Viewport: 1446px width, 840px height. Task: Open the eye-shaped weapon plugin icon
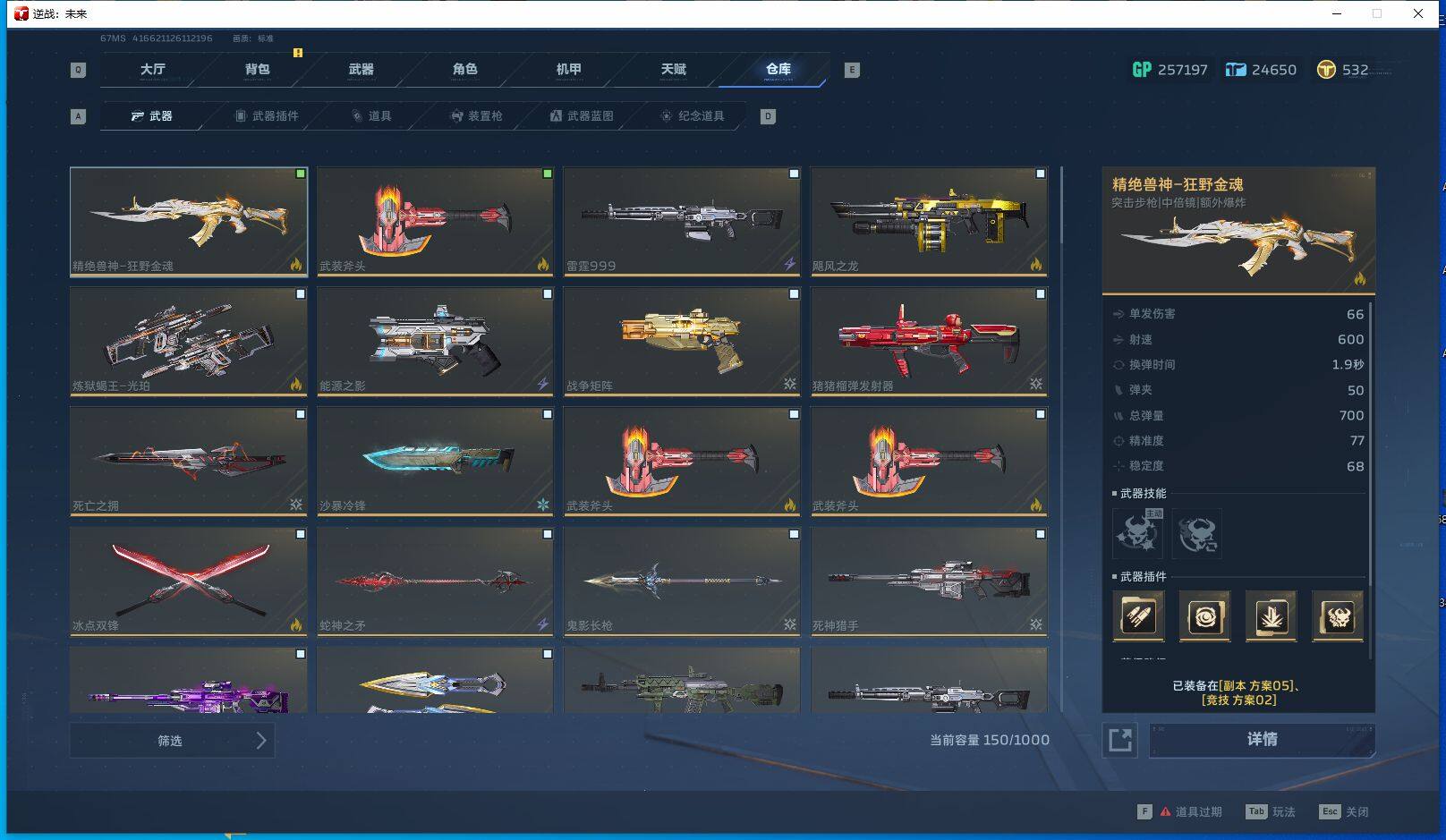coord(1204,615)
